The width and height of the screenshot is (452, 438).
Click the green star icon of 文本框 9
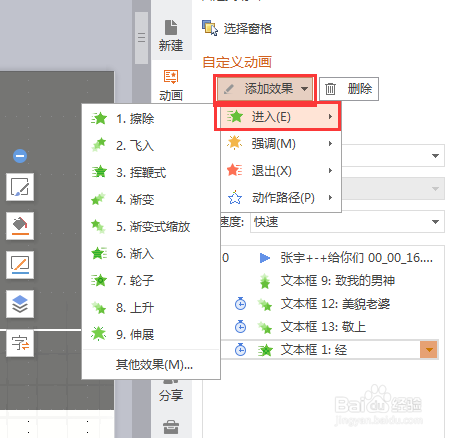point(265,281)
